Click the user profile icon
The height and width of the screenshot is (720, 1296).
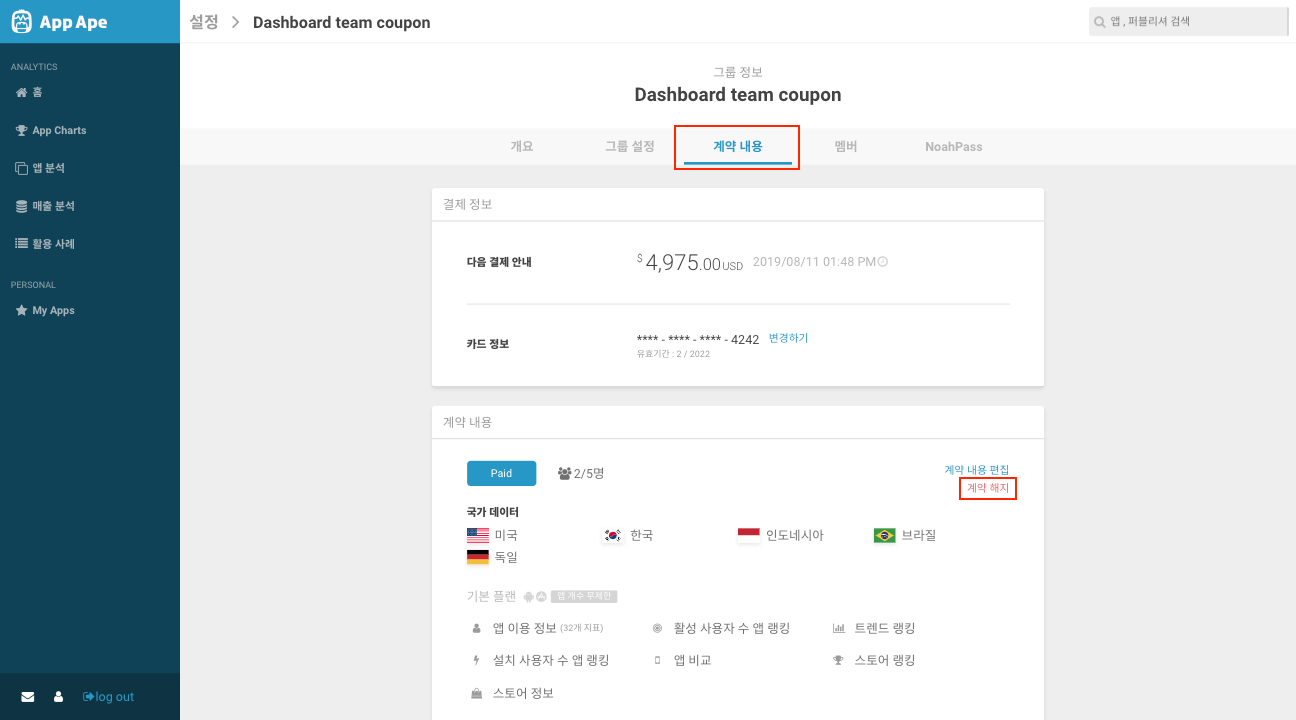pyautogui.click(x=58, y=697)
